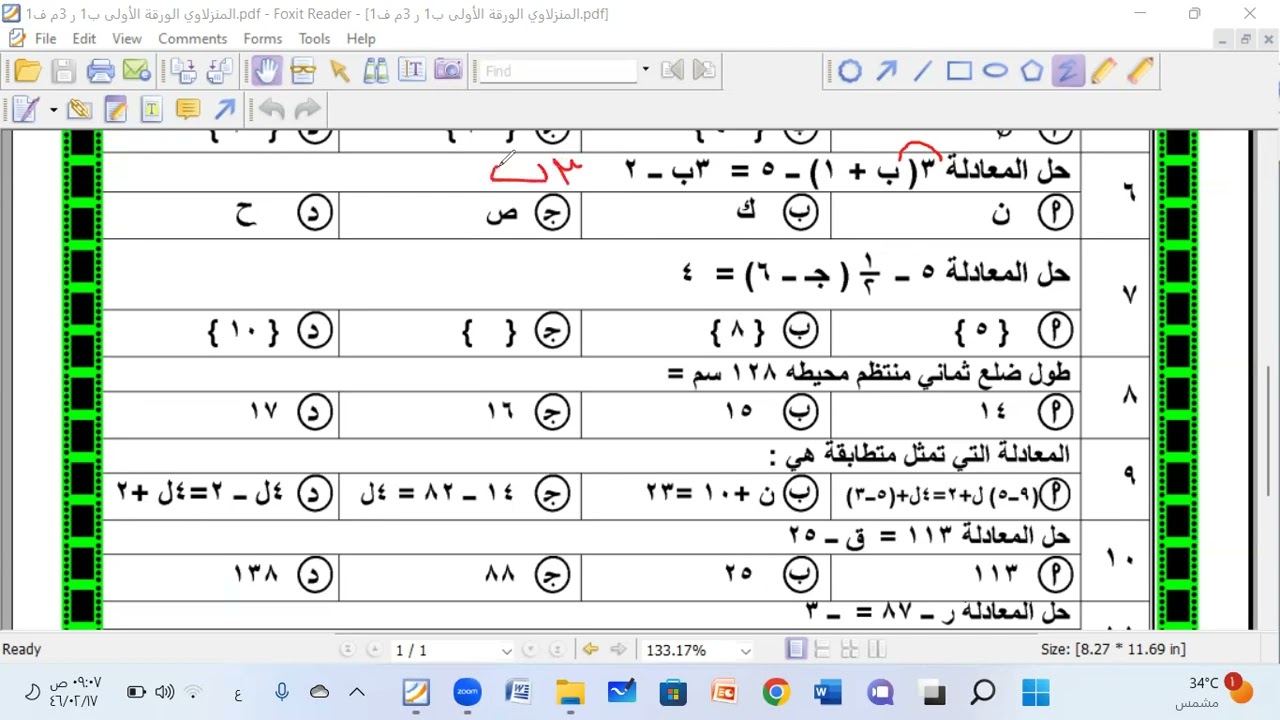
Task: Expand the Find options dropdown arrow
Action: (x=645, y=70)
